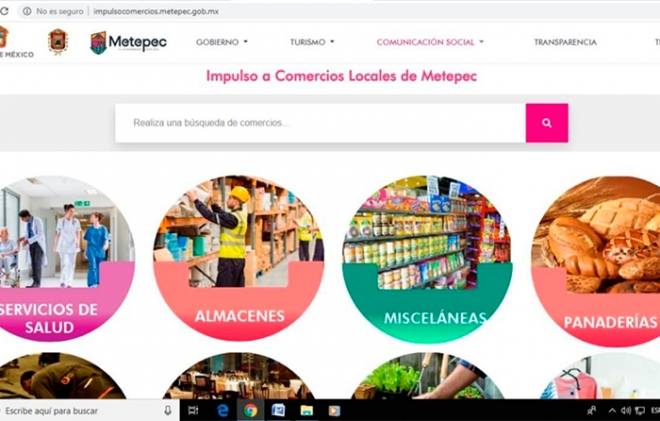Open the Misceláneas category circle
The image size is (660, 421).
pyautogui.click(x=427, y=259)
